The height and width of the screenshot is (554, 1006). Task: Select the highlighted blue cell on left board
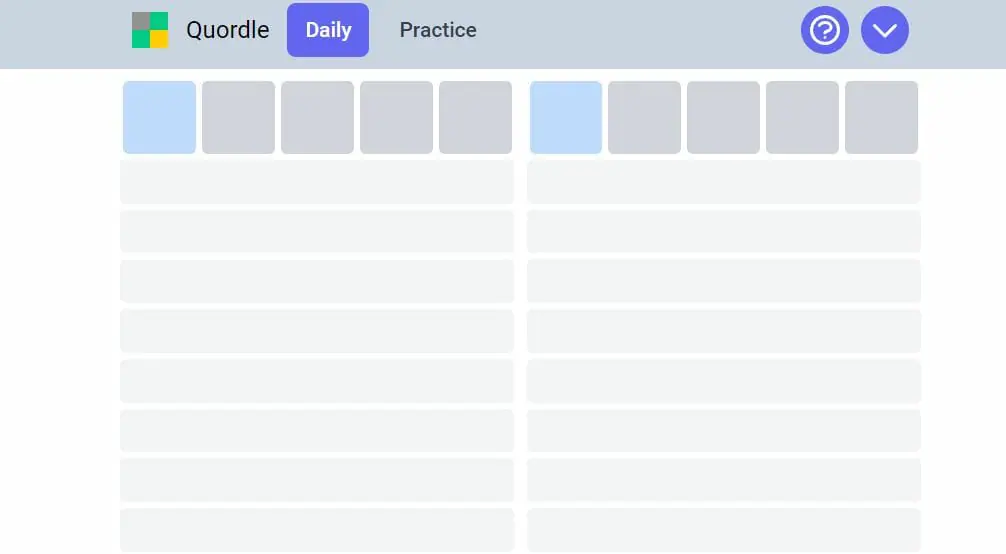click(x=159, y=118)
